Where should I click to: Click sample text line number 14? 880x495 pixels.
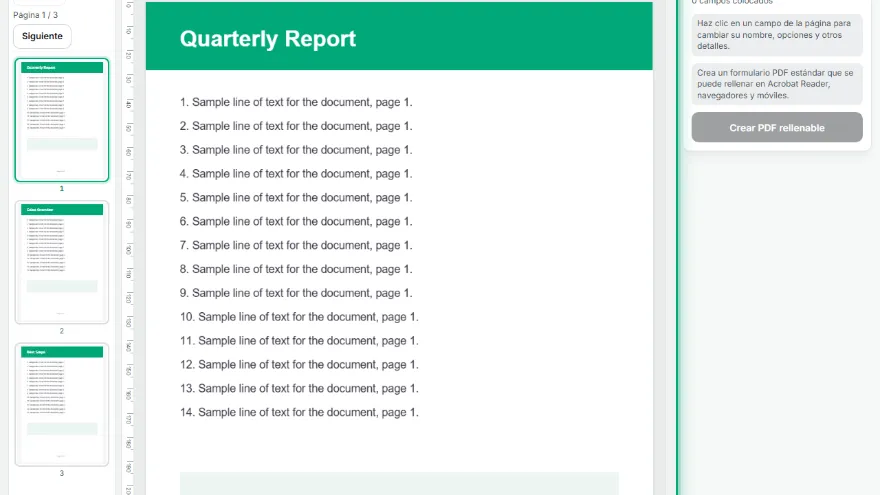[299, 412]
